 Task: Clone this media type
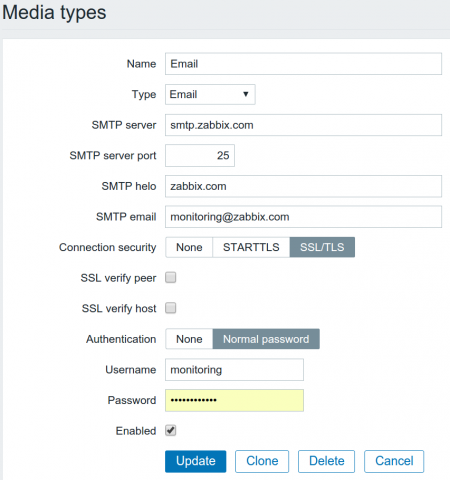point(262,461)
